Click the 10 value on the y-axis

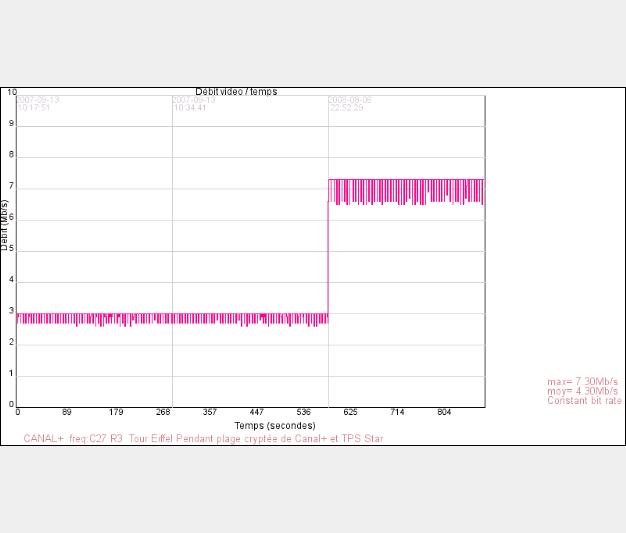pyautogui.click(x=12, y=93)
